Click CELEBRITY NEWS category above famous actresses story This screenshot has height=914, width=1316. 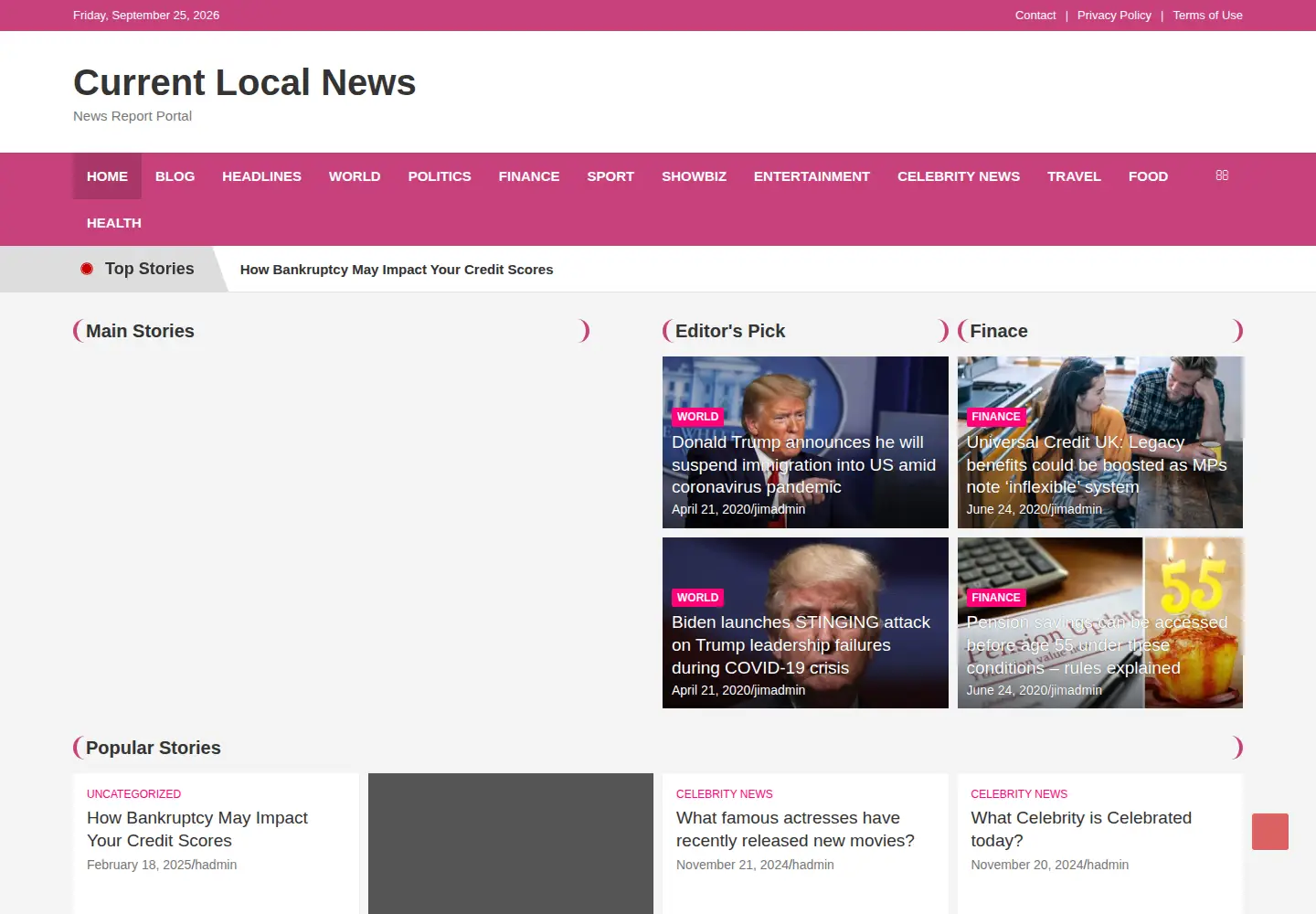725,794
